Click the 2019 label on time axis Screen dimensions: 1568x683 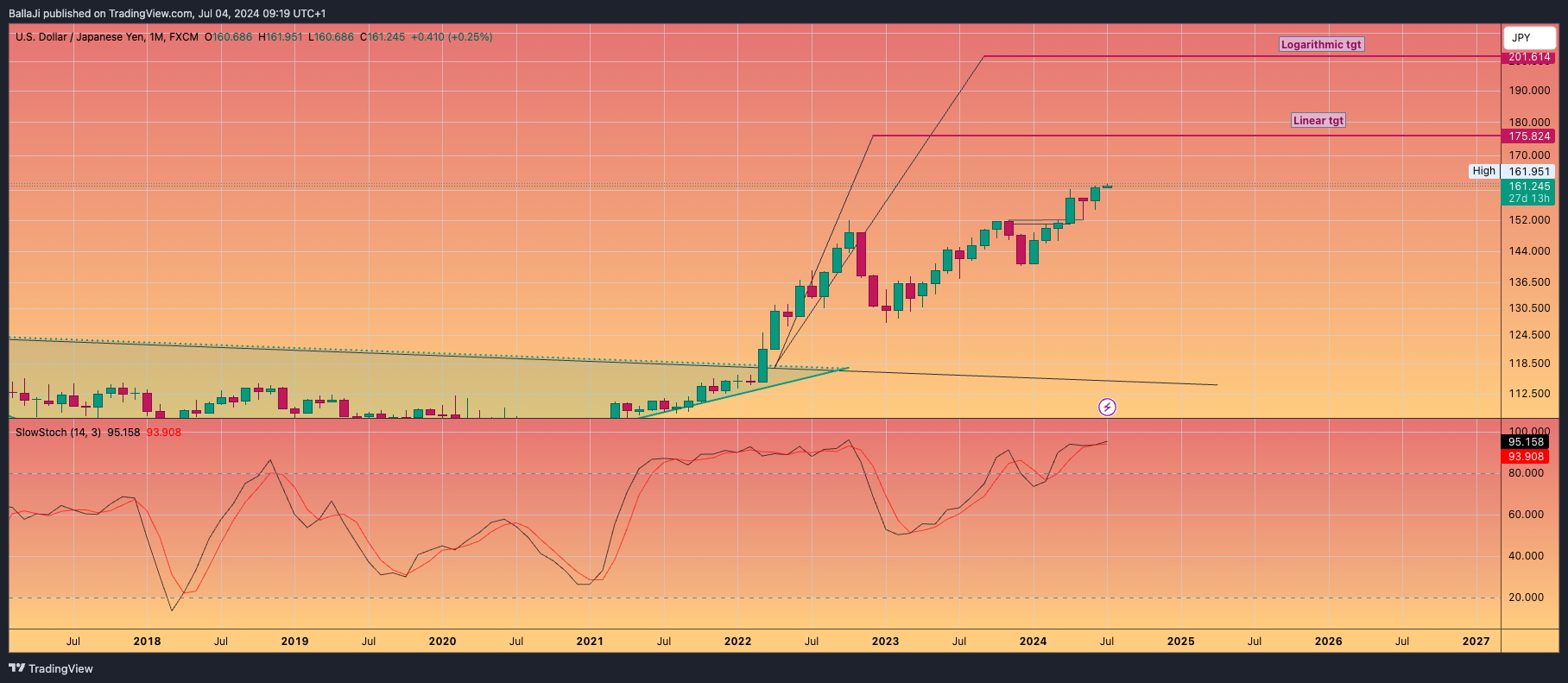click(294, 642)
